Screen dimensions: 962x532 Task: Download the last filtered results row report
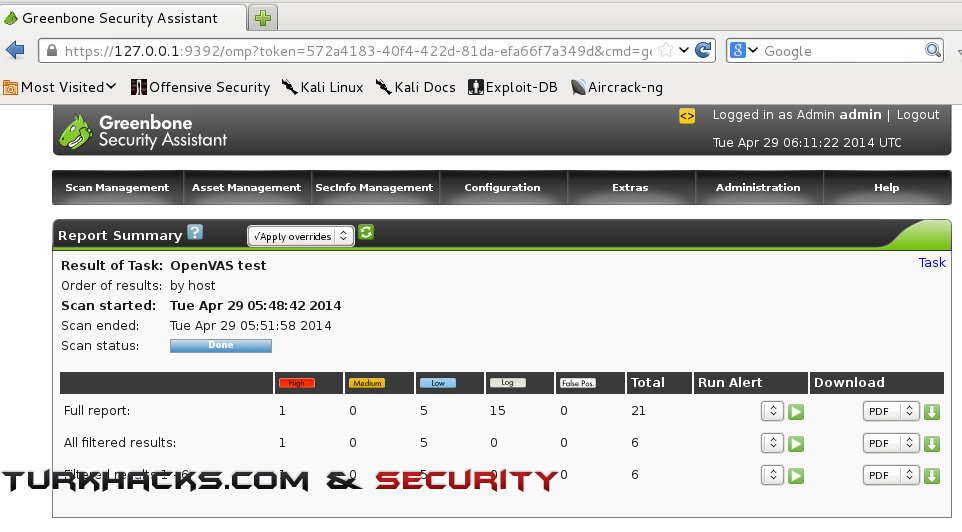coord(932,476)
